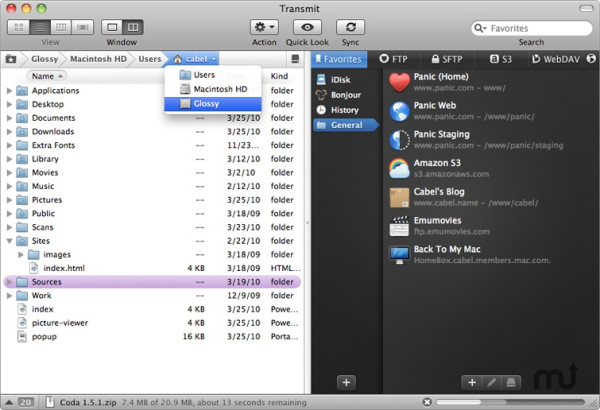Switch to dual-pane window mode
This screenshot has height=410, width=600.
coord(133,27)
